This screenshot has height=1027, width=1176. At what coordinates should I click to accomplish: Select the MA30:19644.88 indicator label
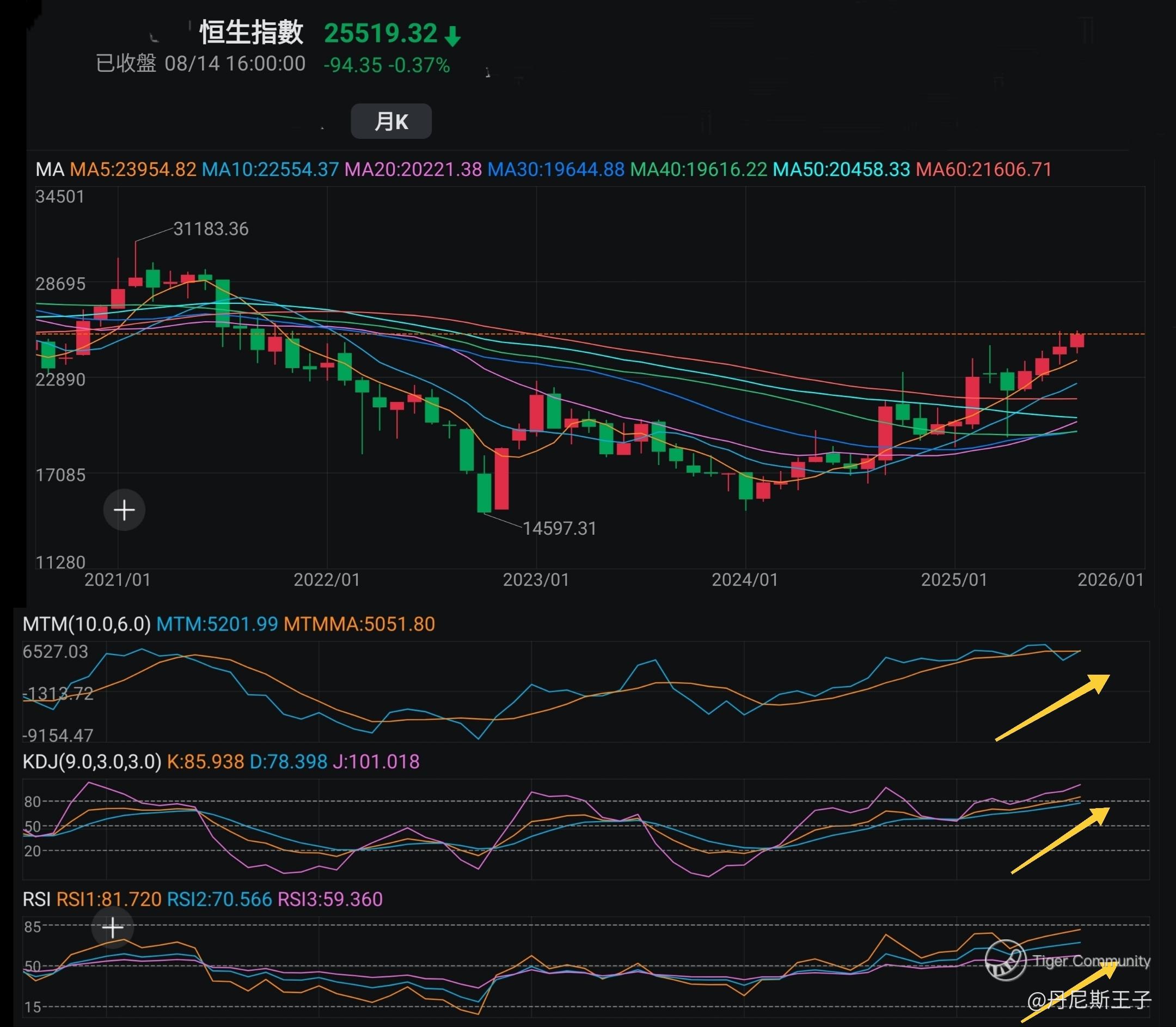tap(556, 170)
